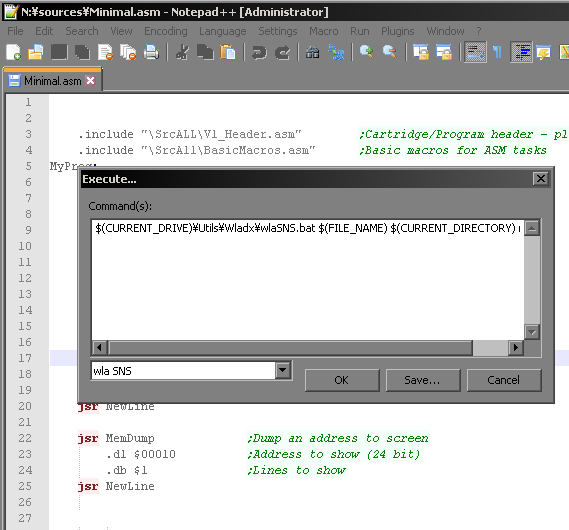Screen dimensions: 569x530
Task: Click Cancel in the Execute dialog
Action: coord(504,380)
